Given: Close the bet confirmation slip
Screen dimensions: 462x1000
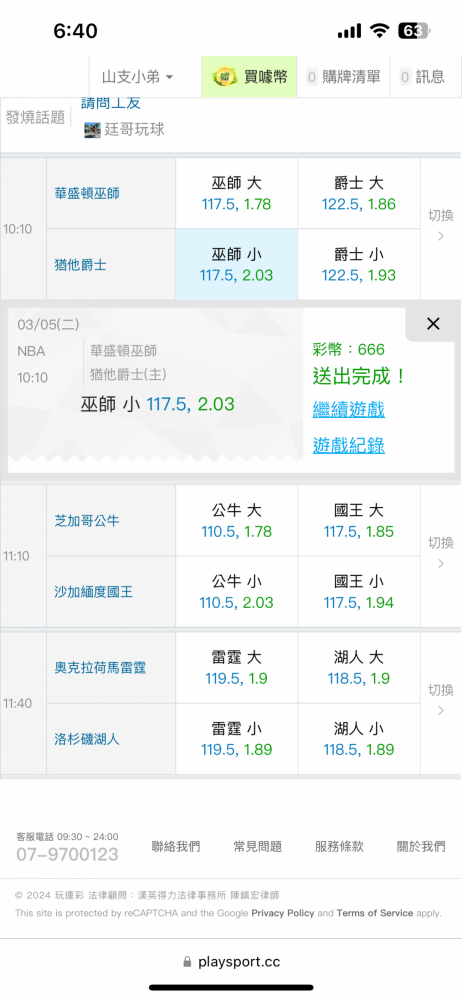Looking at the screenshot, I should point(433,324).
